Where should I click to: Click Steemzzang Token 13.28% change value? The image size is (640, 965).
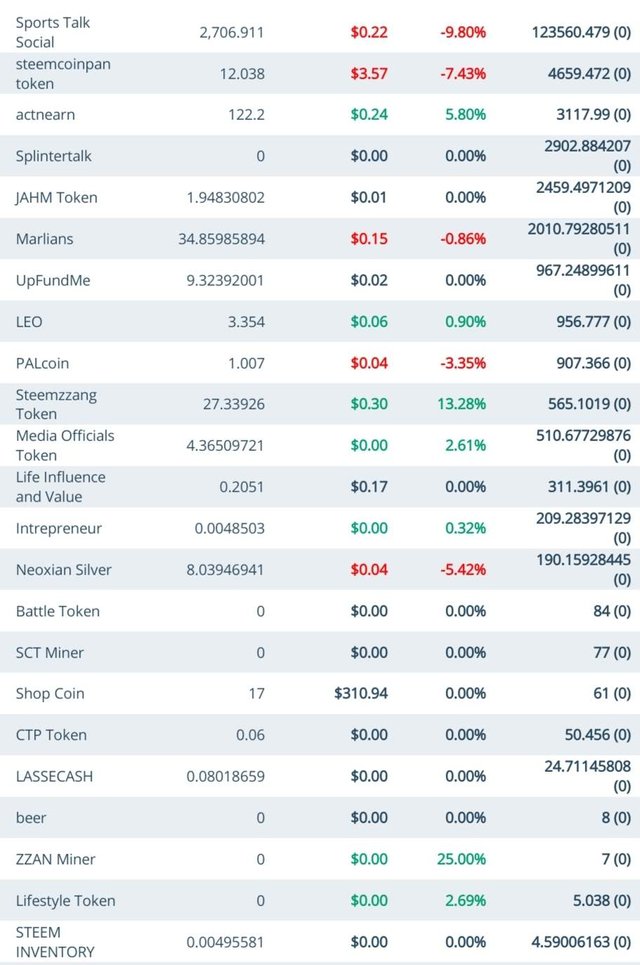(461, 404)
